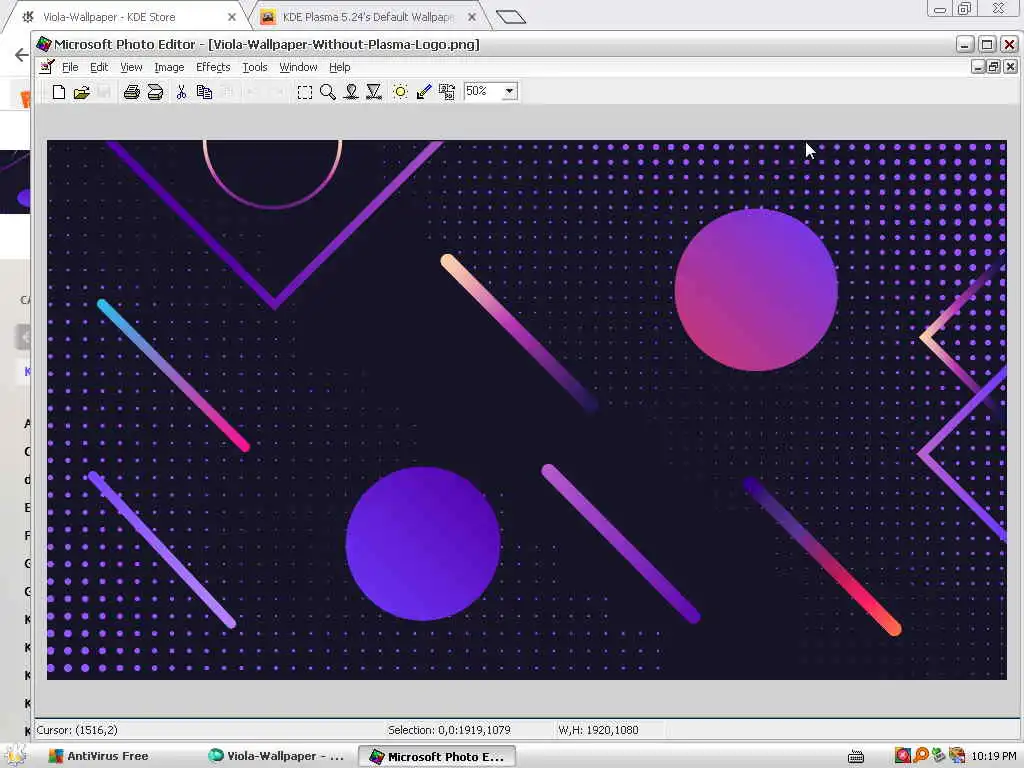Click the W,H: 1920,1080 status text

(x=598, y=730)
